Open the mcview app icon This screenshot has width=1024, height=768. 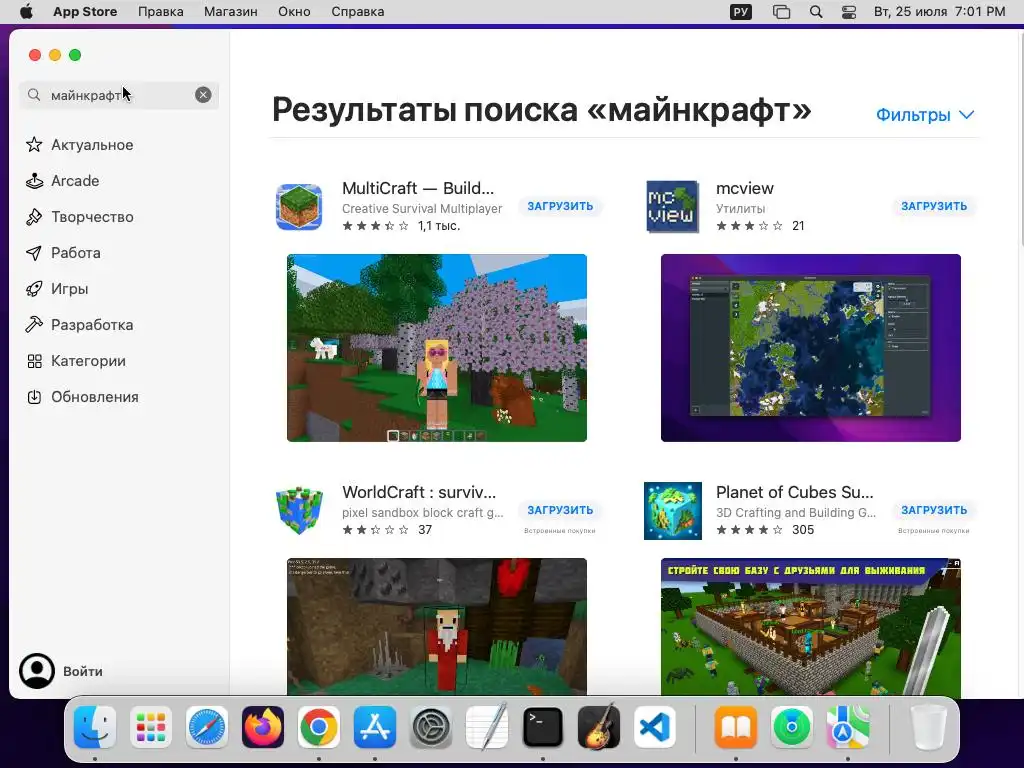coord(672,207)
